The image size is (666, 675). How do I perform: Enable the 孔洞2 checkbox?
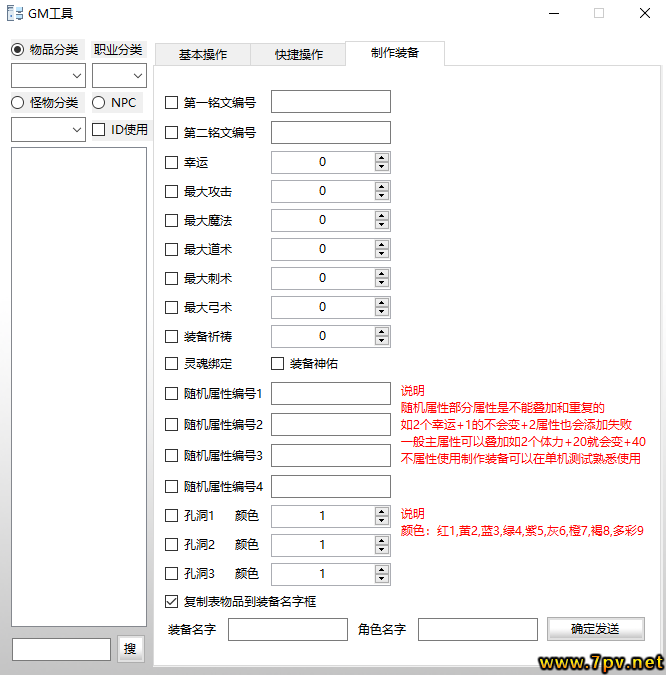coord(171,545)
